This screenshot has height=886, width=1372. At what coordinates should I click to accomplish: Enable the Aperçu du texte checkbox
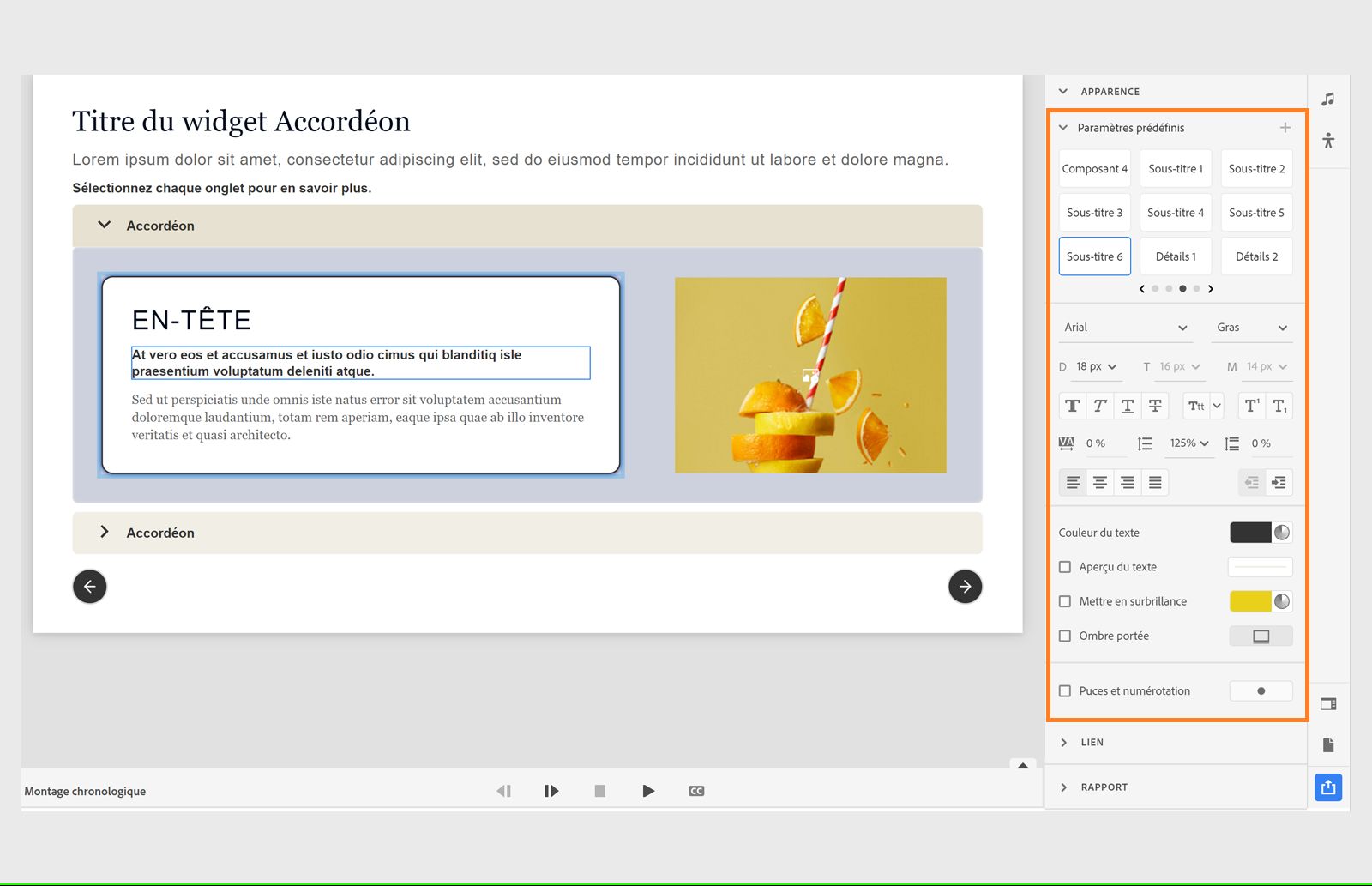click(1065, 567)
